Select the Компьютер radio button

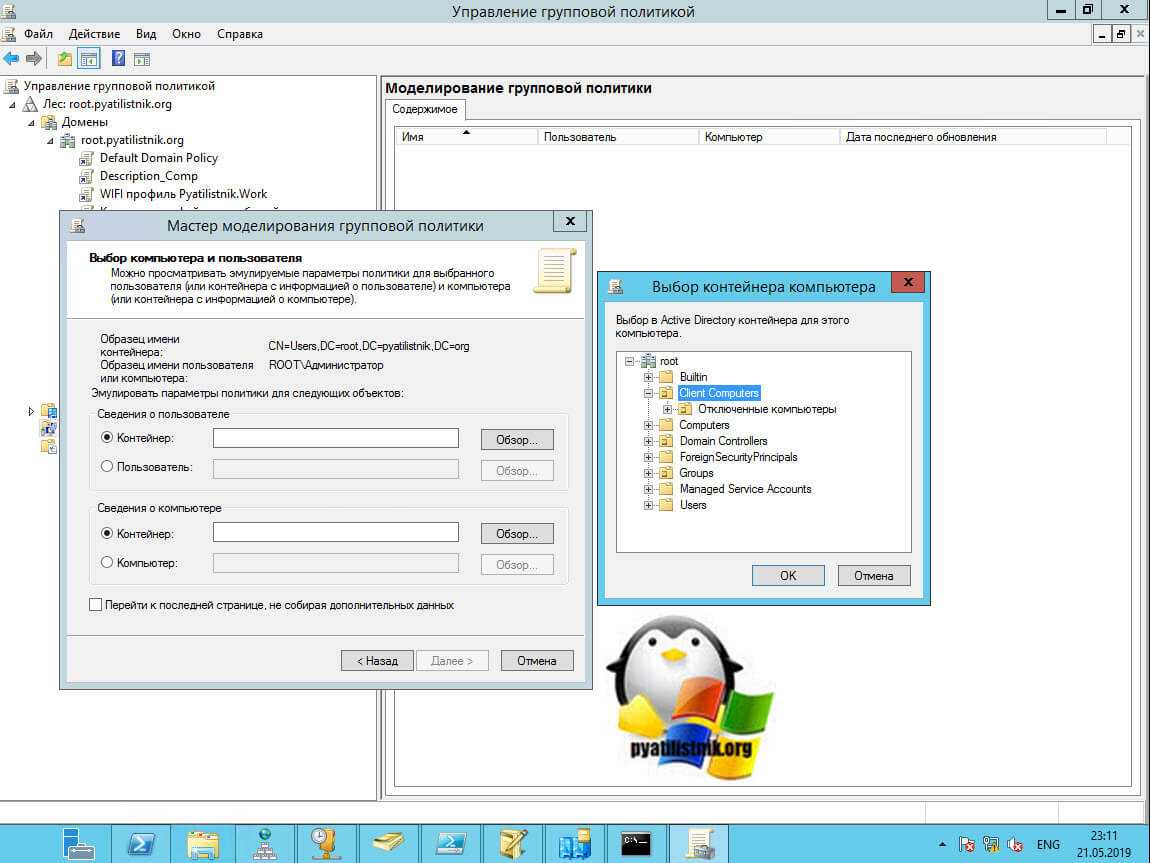pos(108,563)
